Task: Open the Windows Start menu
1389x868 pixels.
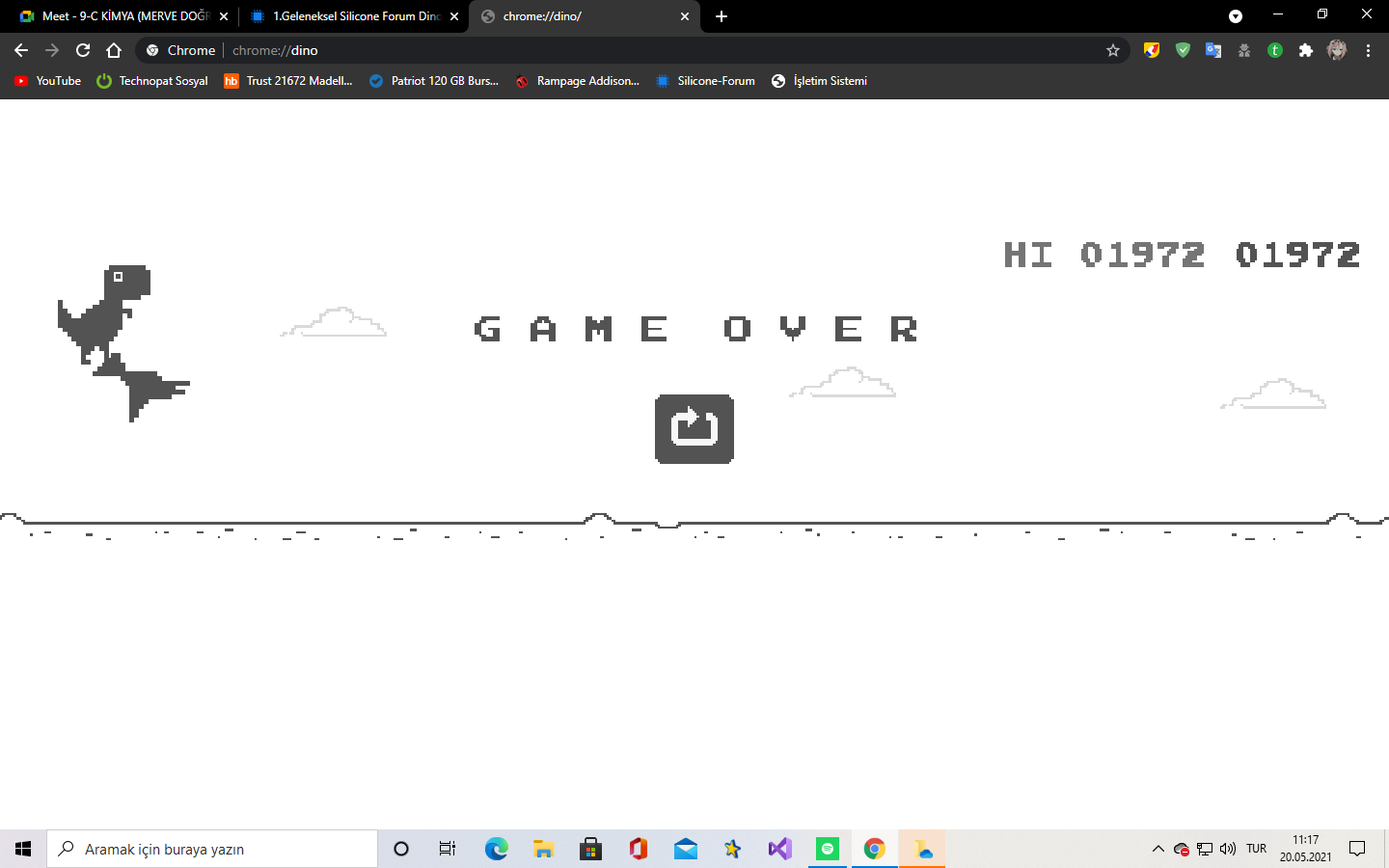Action: 23,849
